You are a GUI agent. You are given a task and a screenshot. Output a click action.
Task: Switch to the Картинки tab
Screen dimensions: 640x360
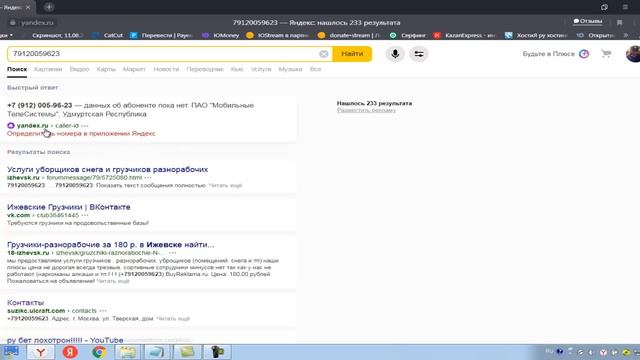point(48,69)
